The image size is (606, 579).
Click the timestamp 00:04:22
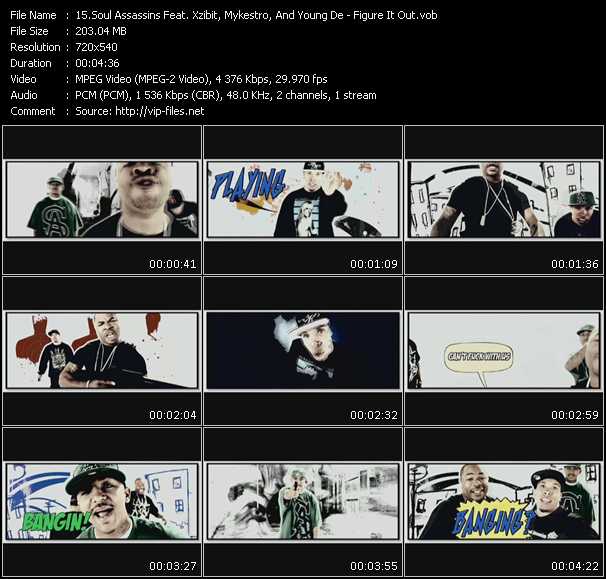tap(575, 566)
